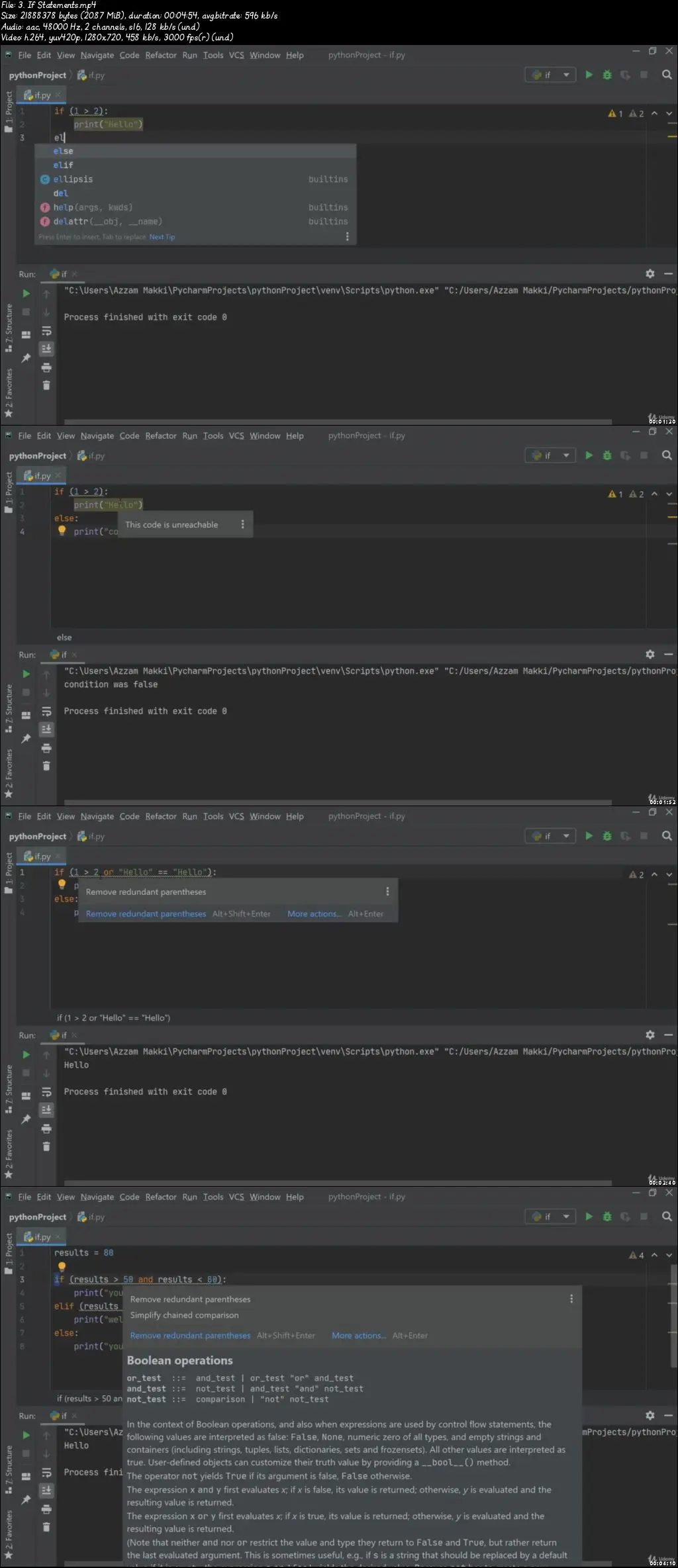Click yellow lightbulb beside print("co in unreachable-code frame
The image size is (678, 1568).
(x=62, y=531)
